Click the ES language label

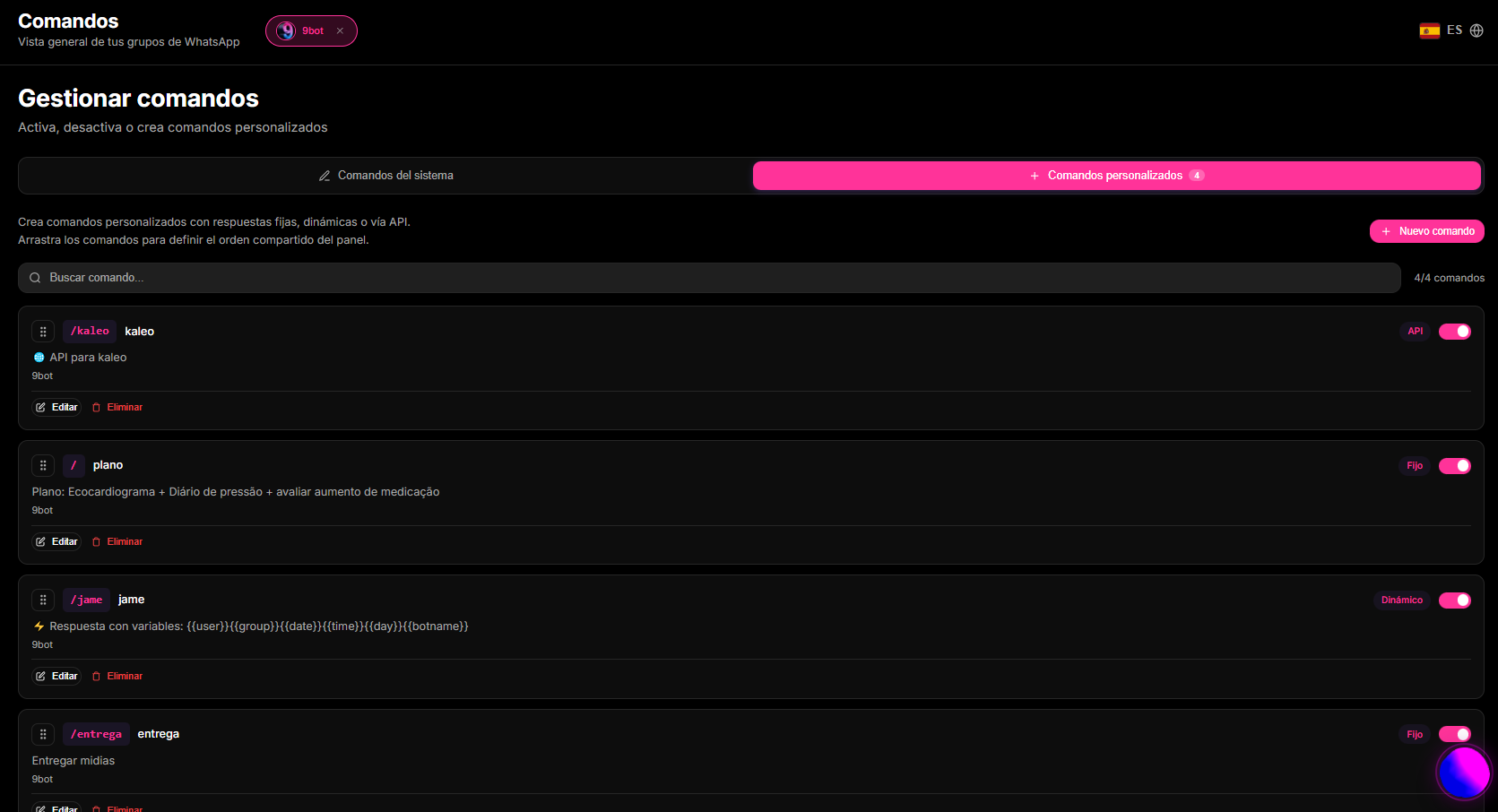tap(1454, 30)
